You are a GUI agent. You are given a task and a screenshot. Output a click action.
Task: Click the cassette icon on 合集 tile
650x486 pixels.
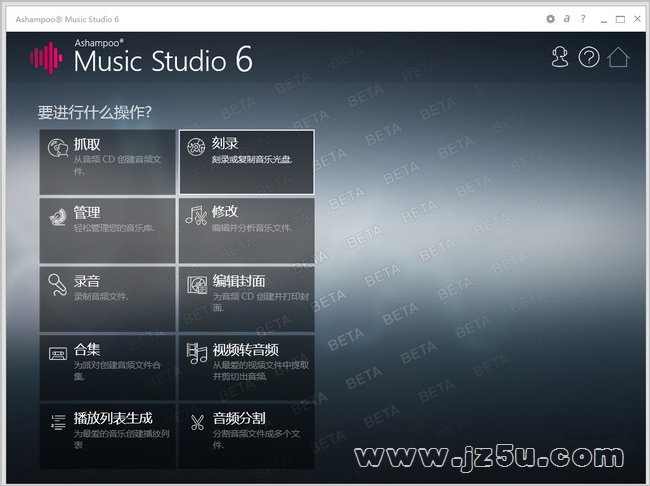pos(58,354)
